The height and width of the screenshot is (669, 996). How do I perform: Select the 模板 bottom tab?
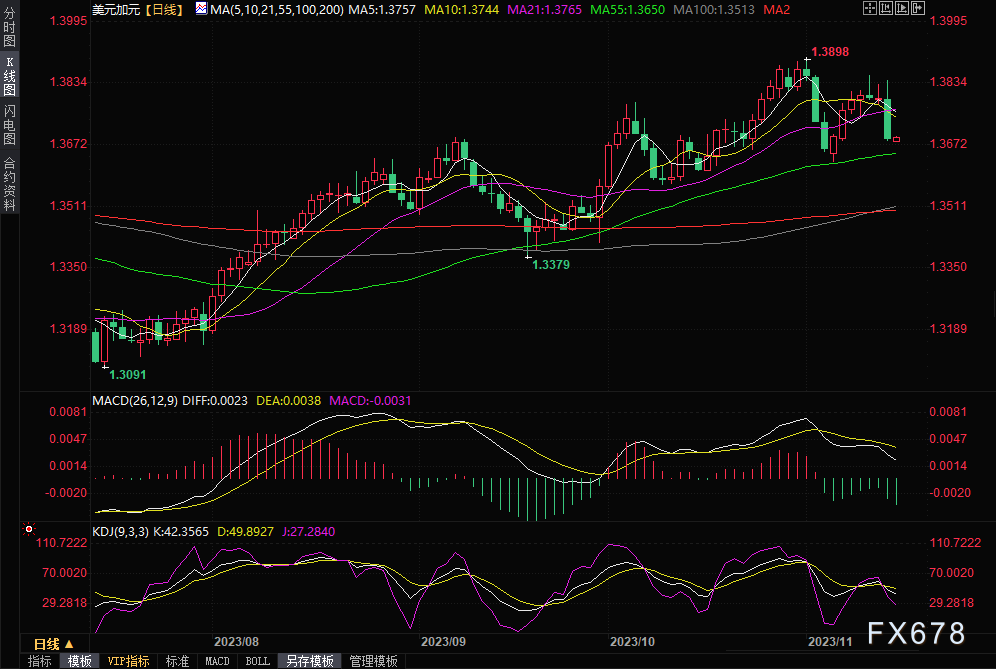[x=80, y=661]
